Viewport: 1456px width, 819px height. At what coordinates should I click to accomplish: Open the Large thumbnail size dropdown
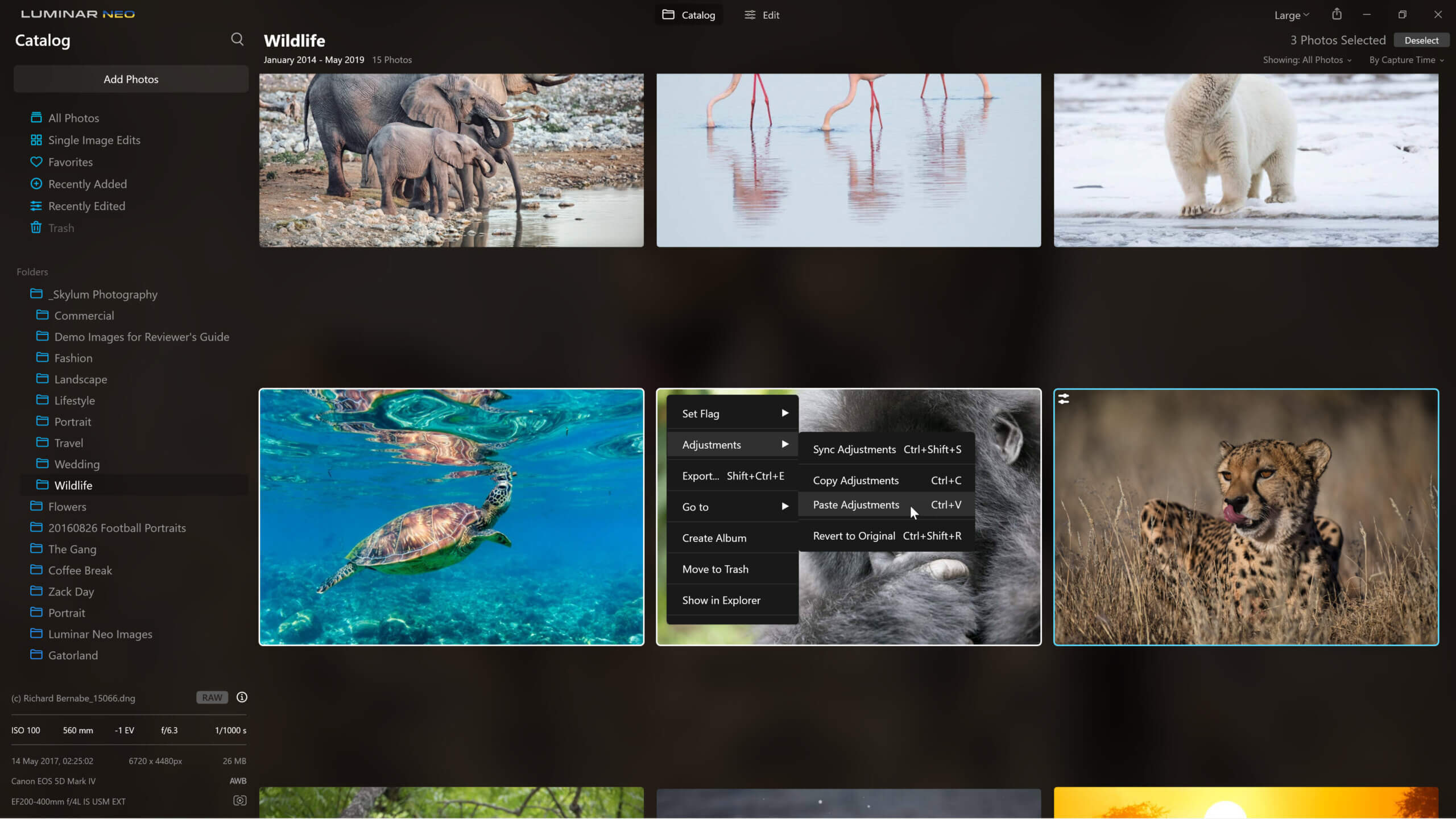1291,15
